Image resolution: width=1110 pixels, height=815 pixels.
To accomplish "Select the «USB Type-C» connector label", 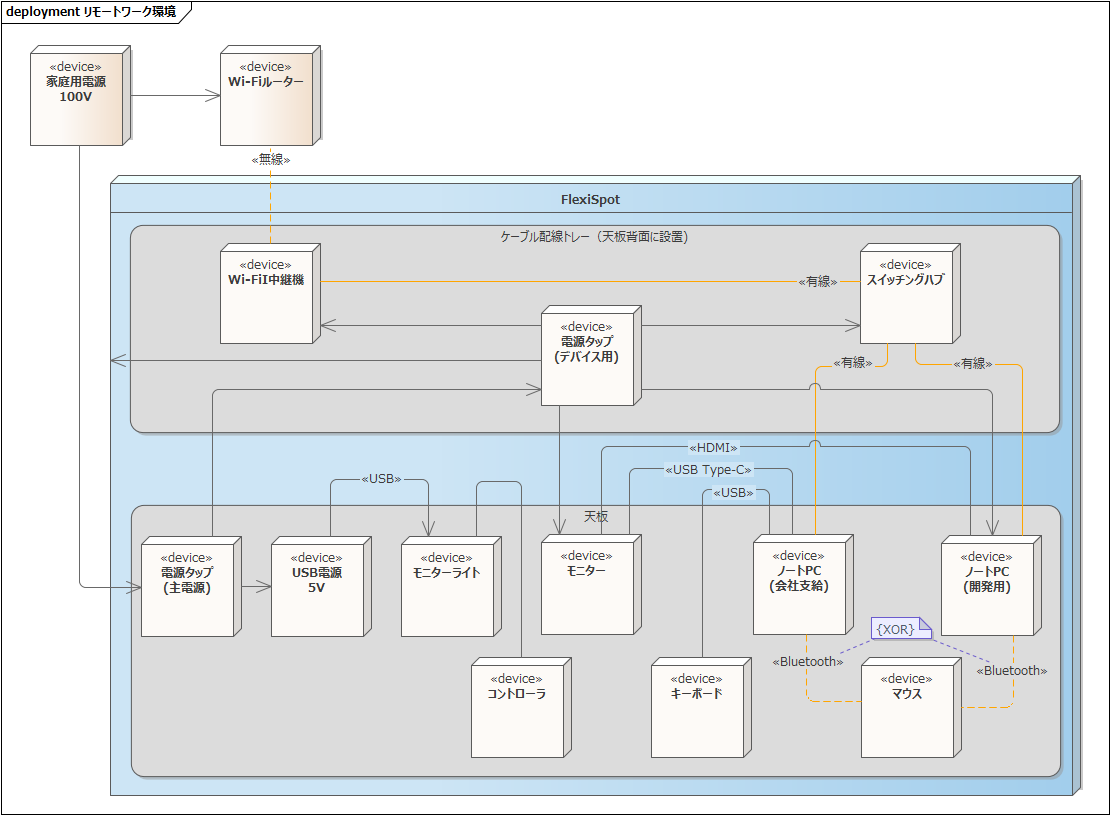I will pos(708,469).
